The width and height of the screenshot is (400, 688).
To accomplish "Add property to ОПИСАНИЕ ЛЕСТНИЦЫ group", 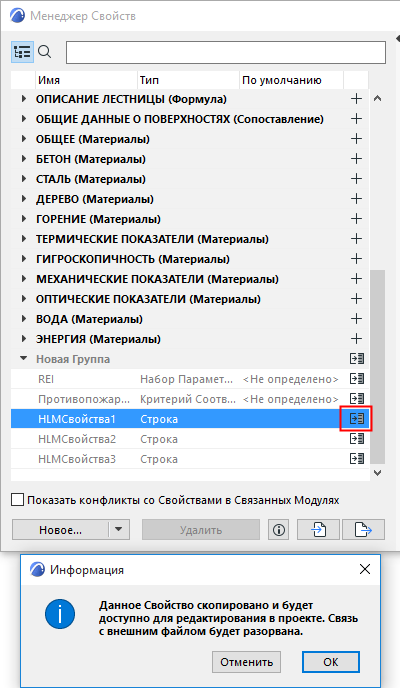I will pyautogui.click(x=356, y=99).
